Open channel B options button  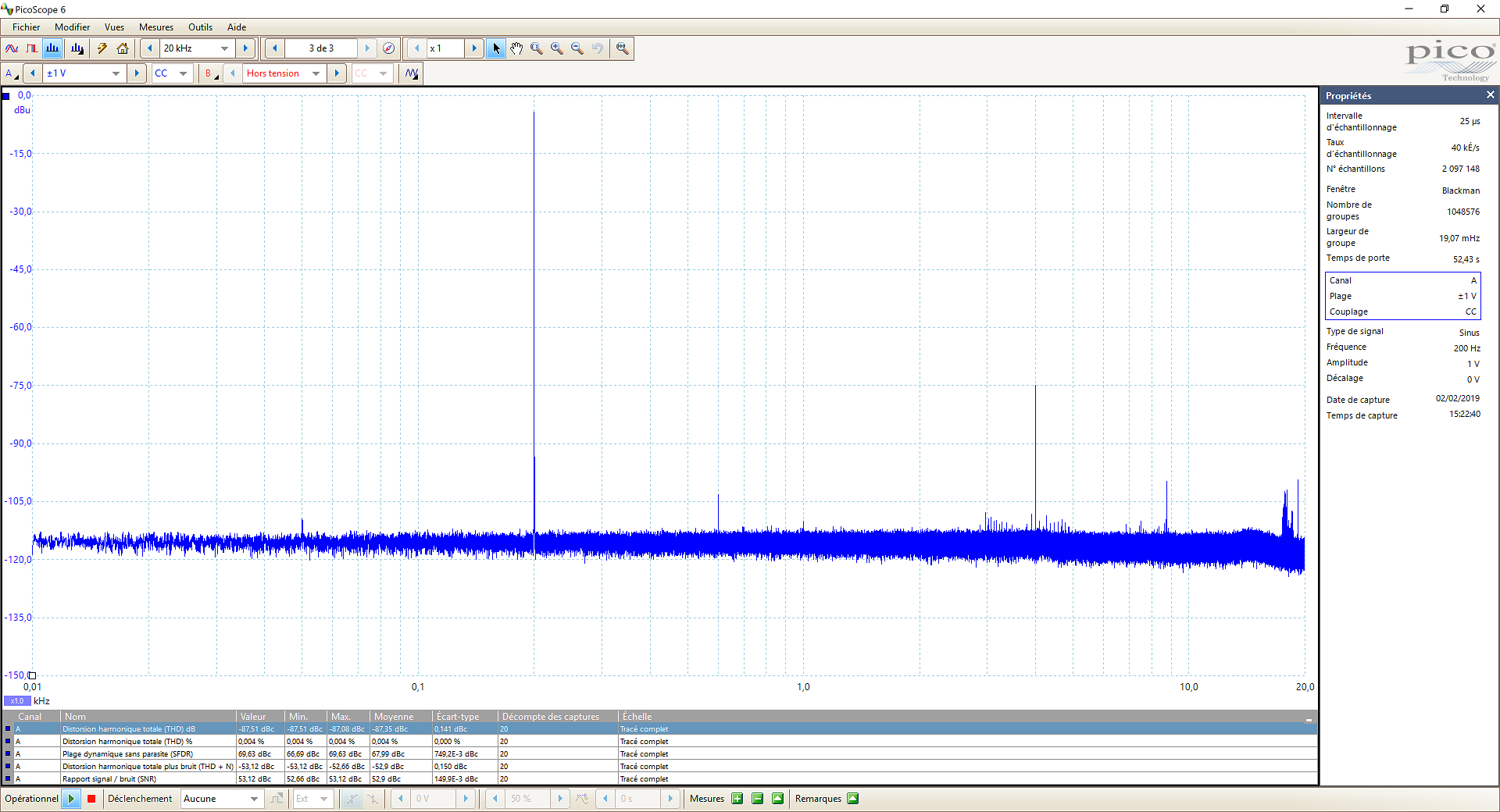(x=211, y=73)
